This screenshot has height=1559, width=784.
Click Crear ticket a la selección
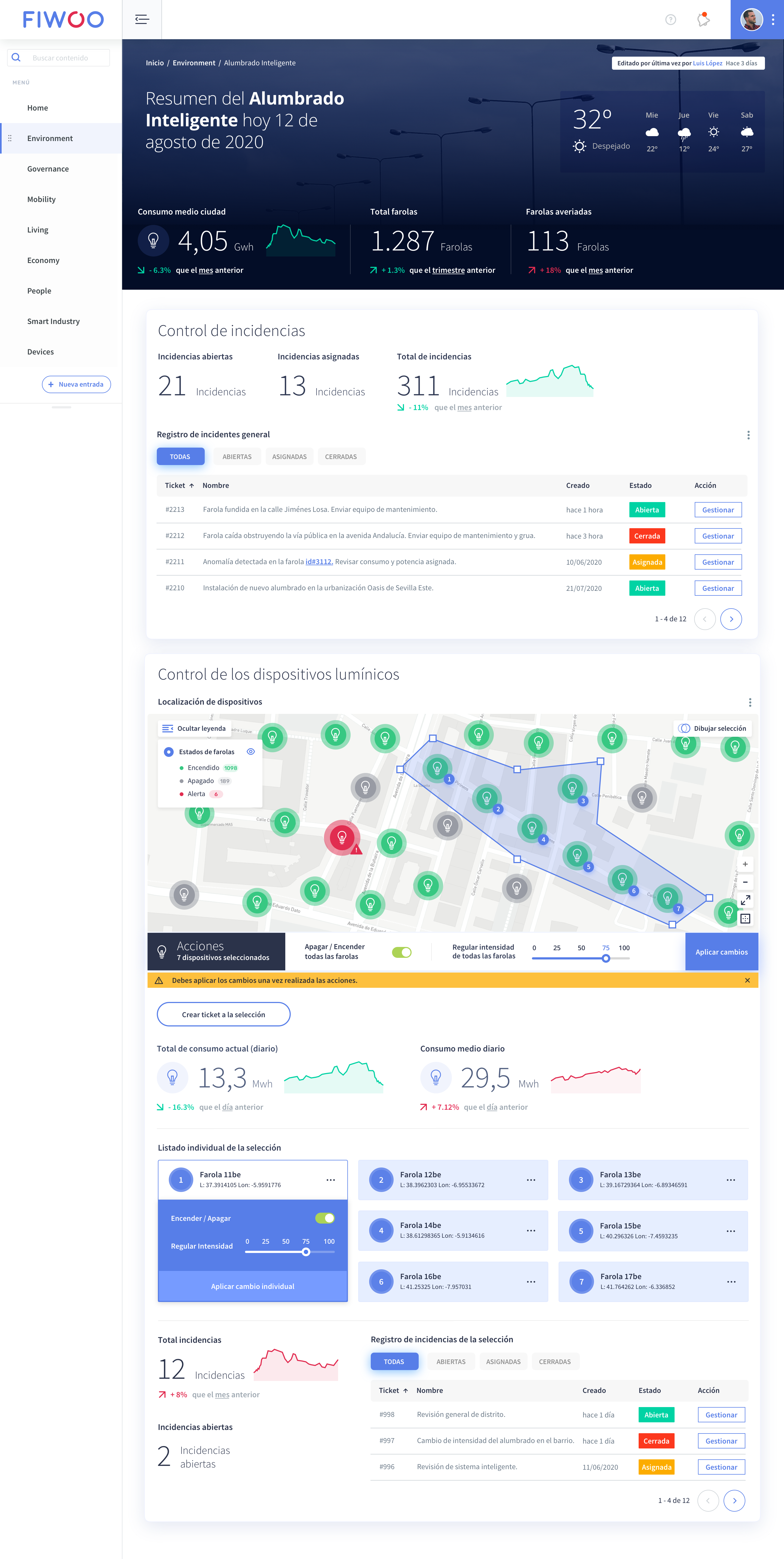(x=223, y=1014)
